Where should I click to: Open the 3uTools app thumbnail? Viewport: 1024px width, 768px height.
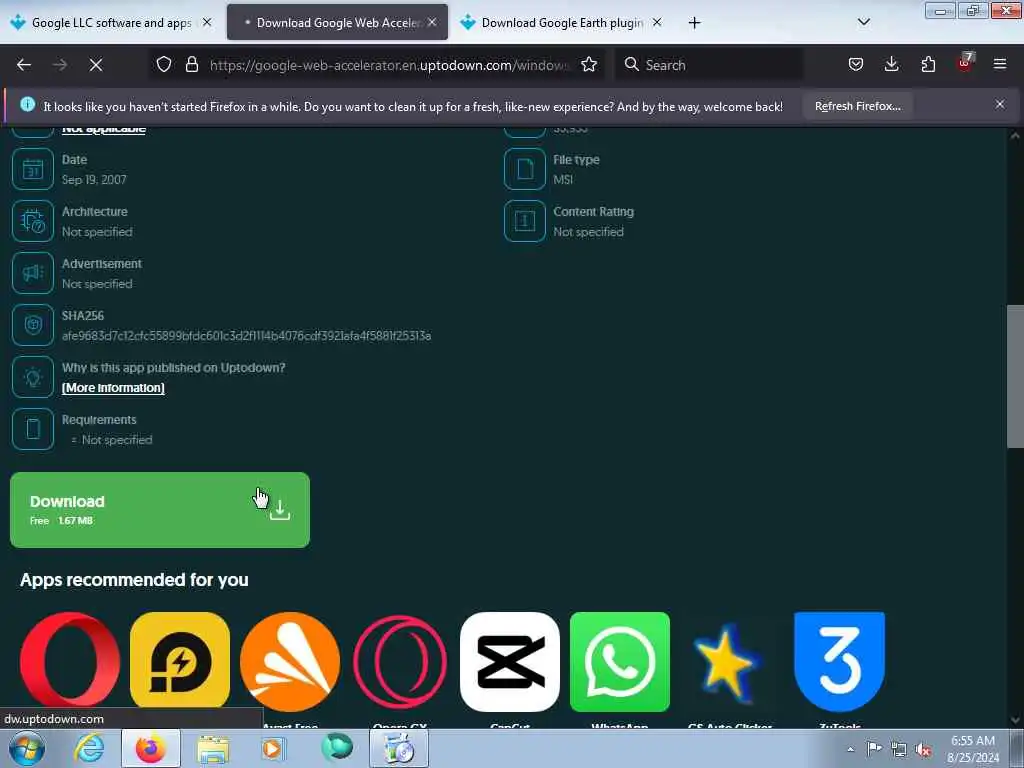pos(840,662)
